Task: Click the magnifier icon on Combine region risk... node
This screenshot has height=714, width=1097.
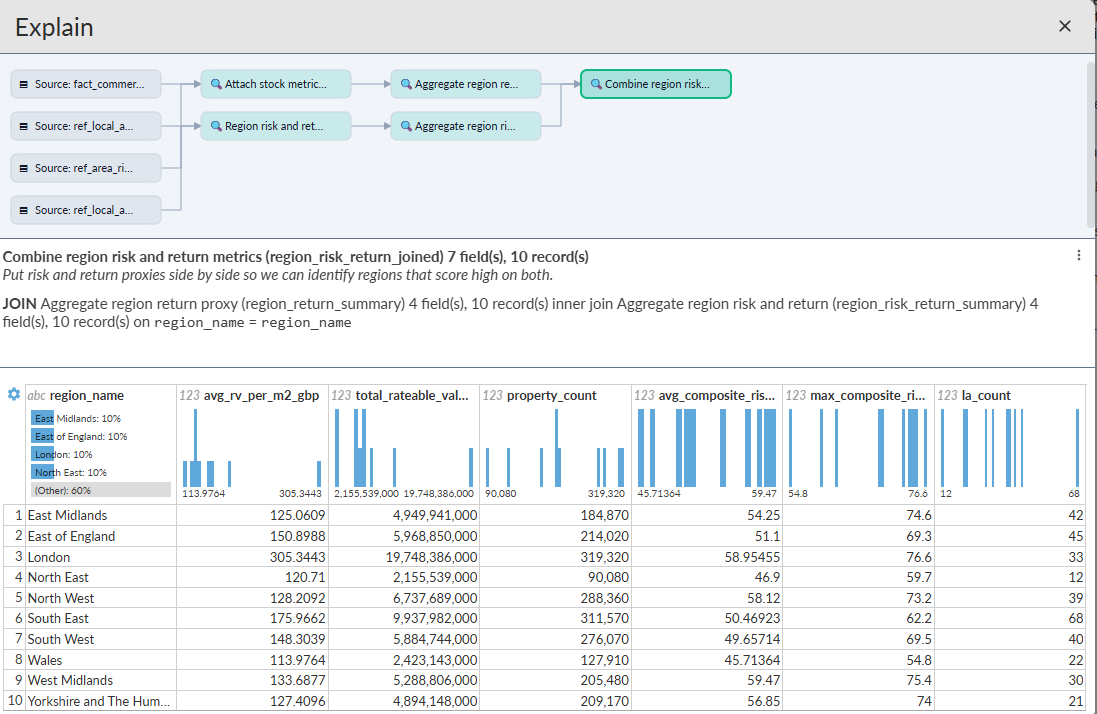Action: click(596, 84)
